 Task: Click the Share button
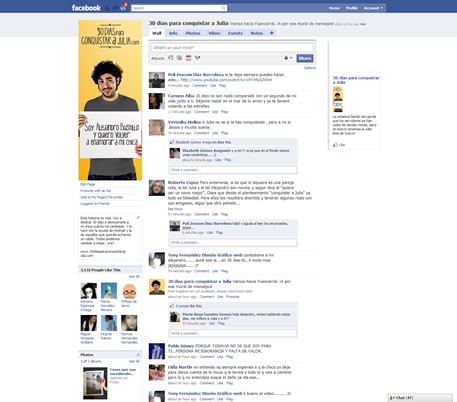coord(305,58)
